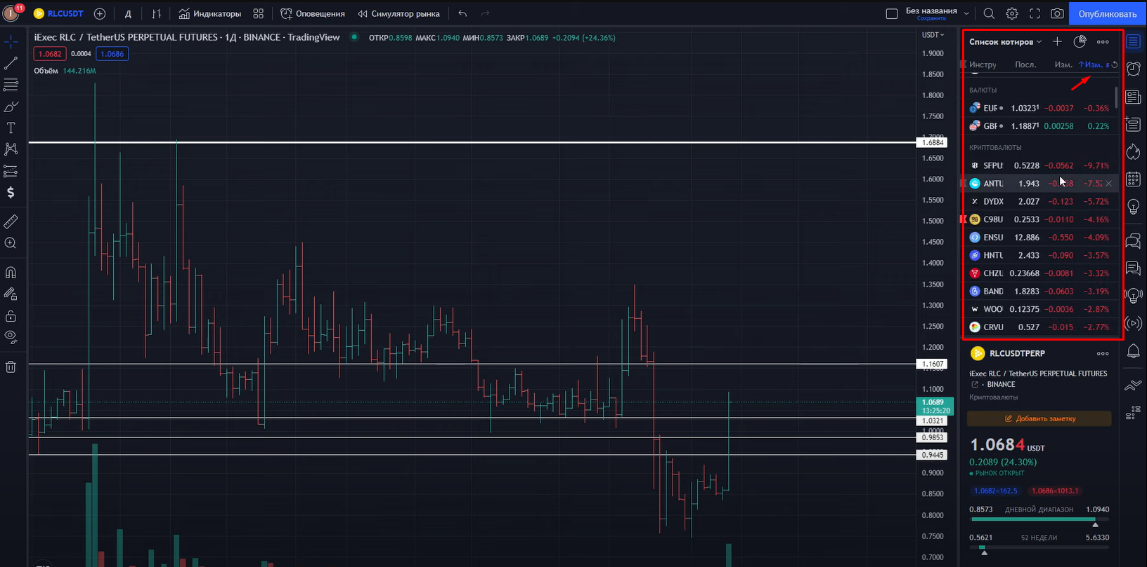Select the trend line drawing tool
Viewport: 1147px width, 567px height.
(x=11, y=64)
